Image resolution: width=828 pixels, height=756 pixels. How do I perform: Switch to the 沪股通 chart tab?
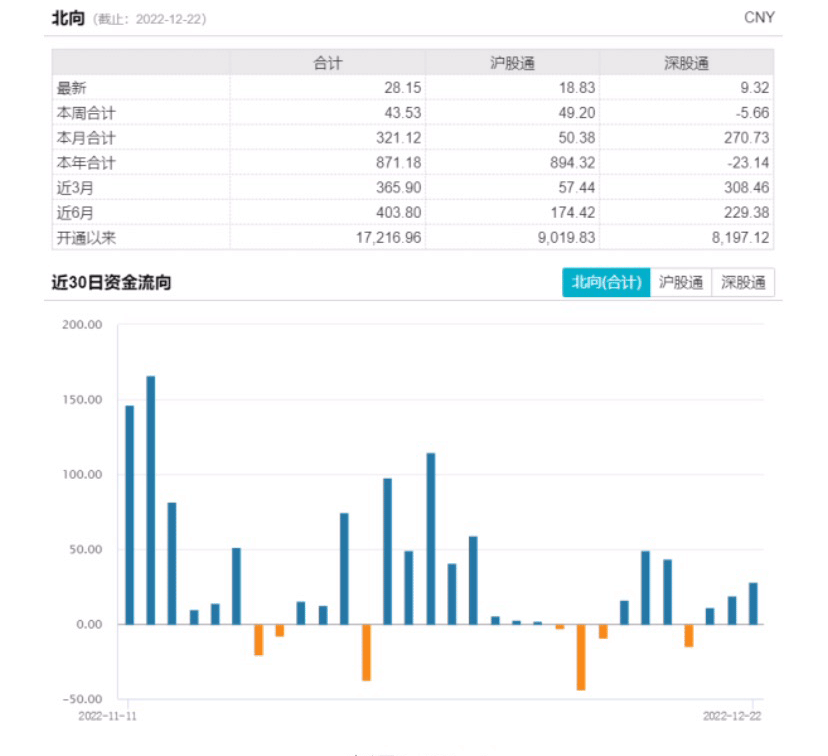click(681, 283)
